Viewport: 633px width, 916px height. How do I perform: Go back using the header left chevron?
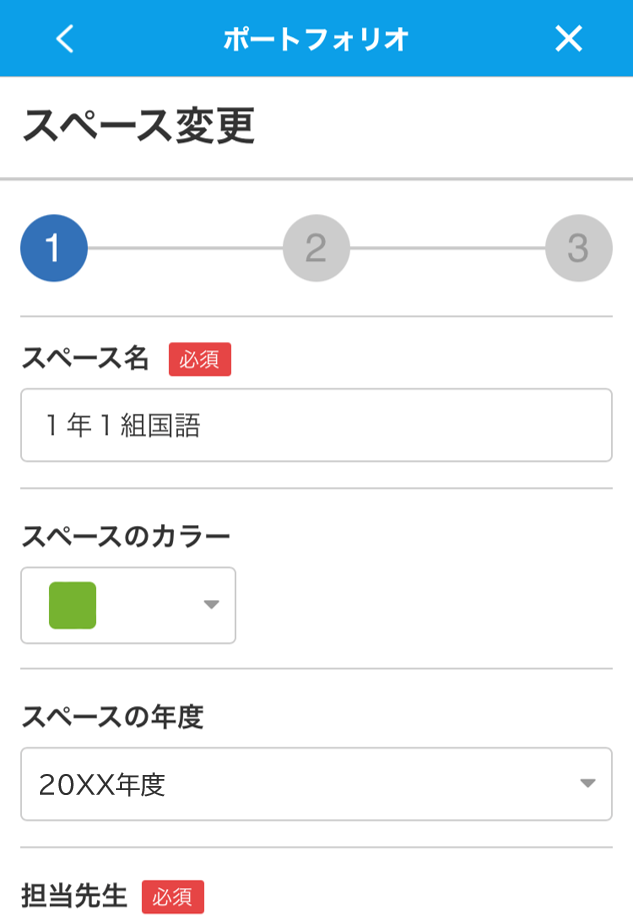(65, 39)
